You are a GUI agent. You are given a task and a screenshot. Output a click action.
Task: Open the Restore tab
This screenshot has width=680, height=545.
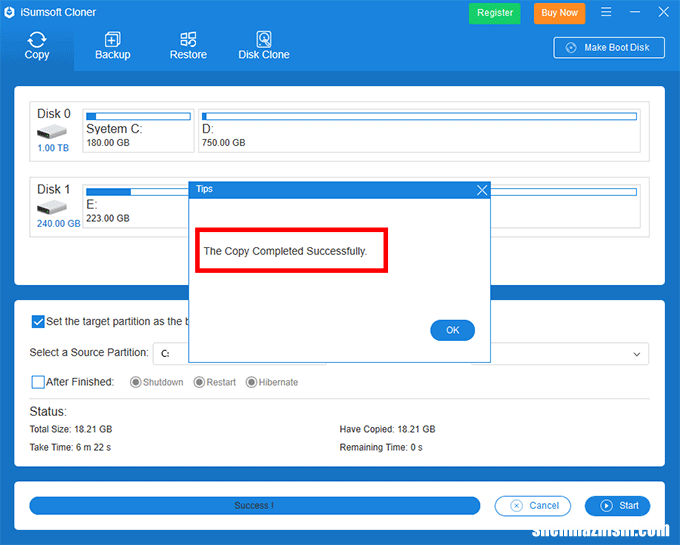tap(188, 46)
